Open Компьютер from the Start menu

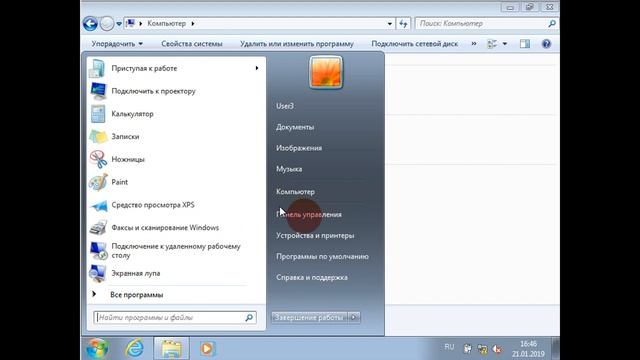(295, 192)
